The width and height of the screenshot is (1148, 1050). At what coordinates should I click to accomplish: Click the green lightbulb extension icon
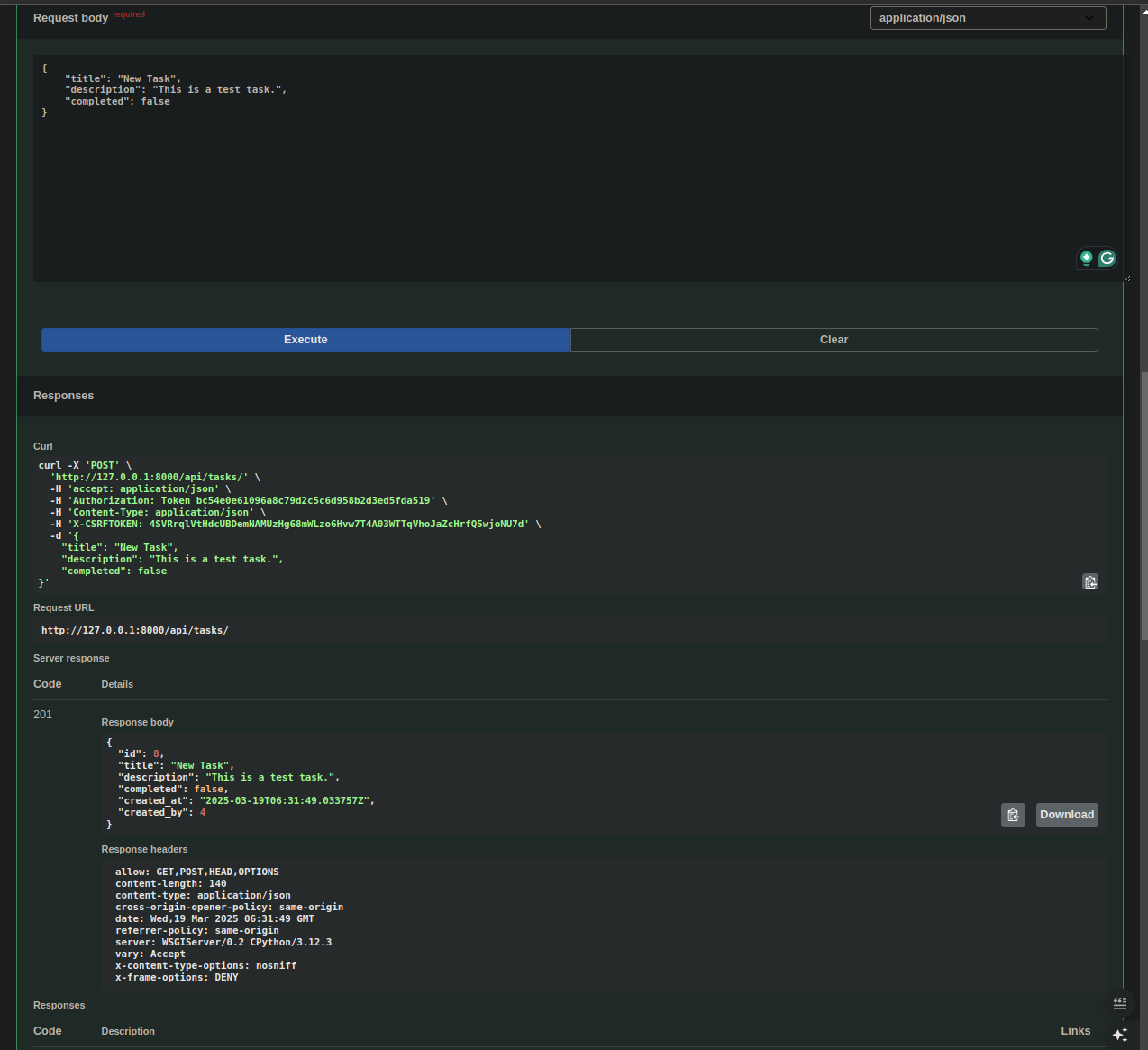[x=1087, y=259]
